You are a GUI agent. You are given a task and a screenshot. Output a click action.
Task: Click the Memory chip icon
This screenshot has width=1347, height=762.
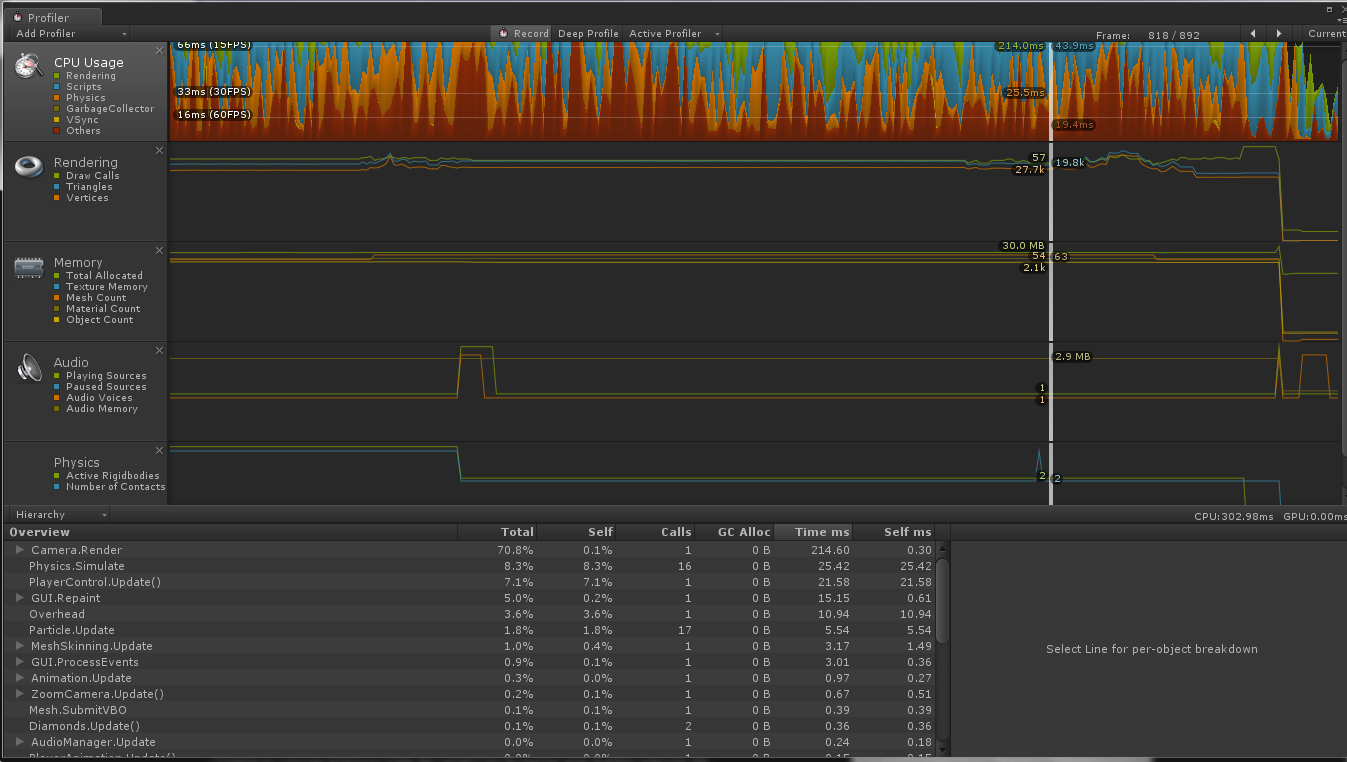(29, 266)
